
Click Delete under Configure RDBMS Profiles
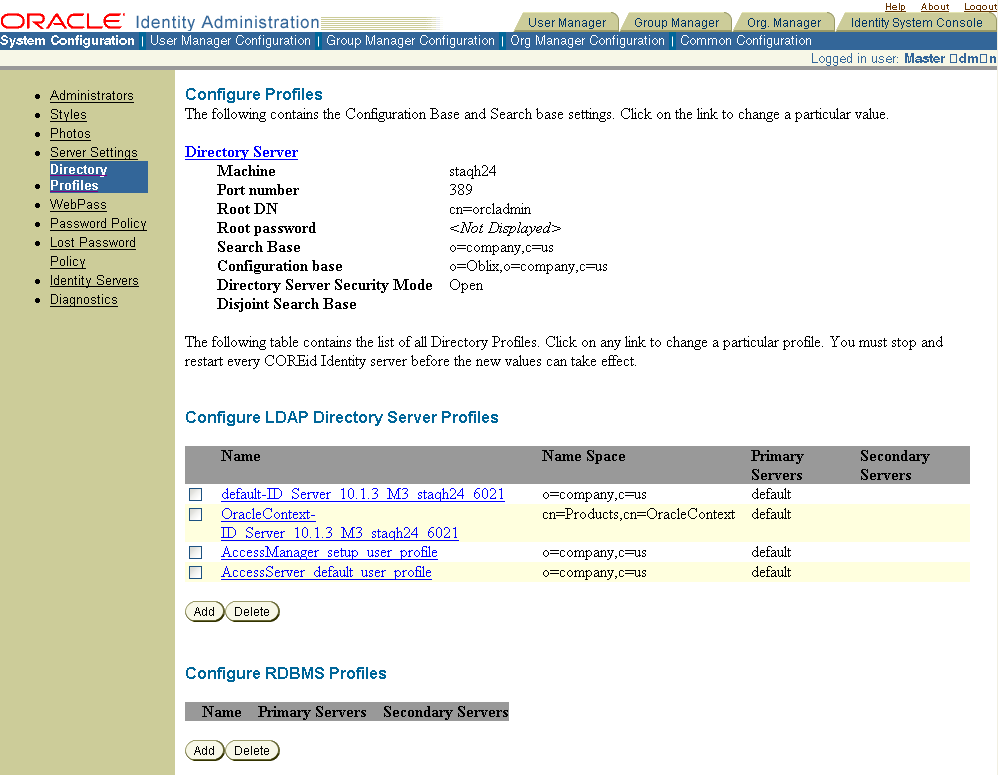coord(251,750)
